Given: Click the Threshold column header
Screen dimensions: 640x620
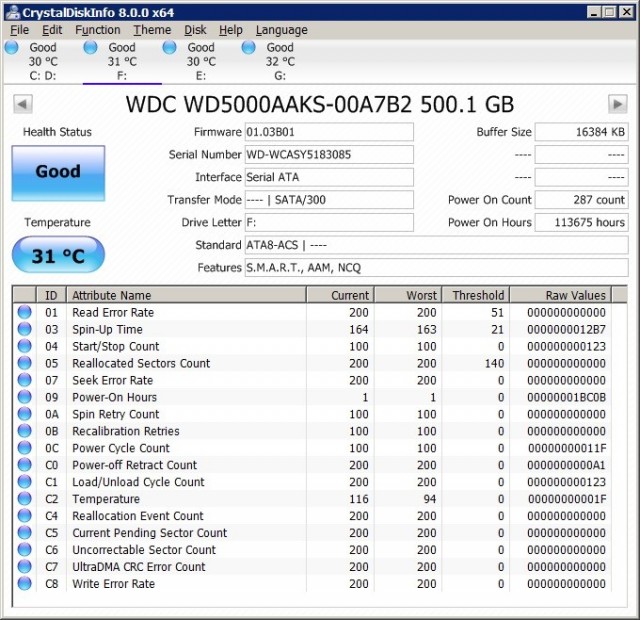Looking at the screenshot, I should (476, 295).
